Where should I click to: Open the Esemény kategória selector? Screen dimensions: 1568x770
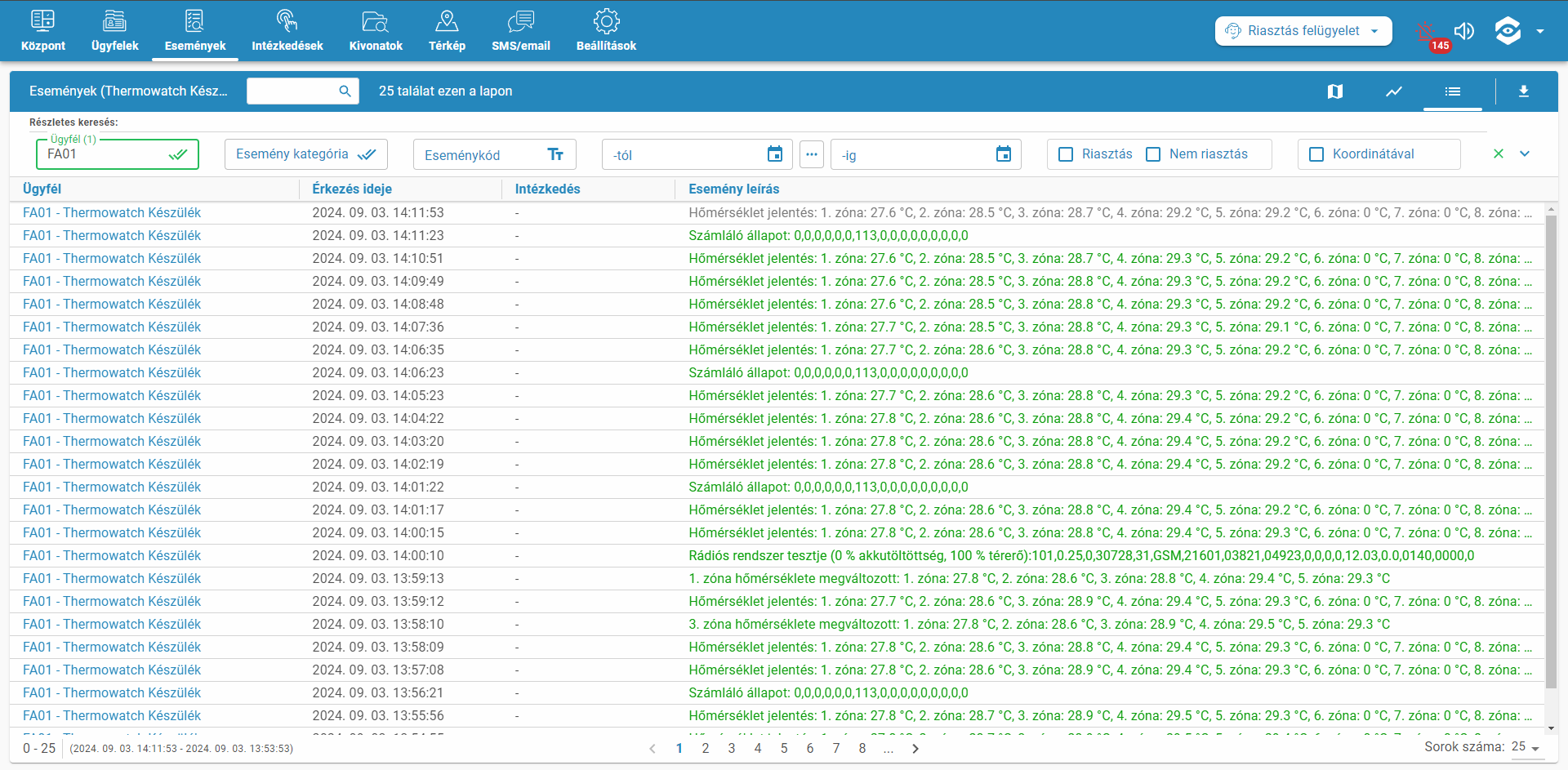306,154
